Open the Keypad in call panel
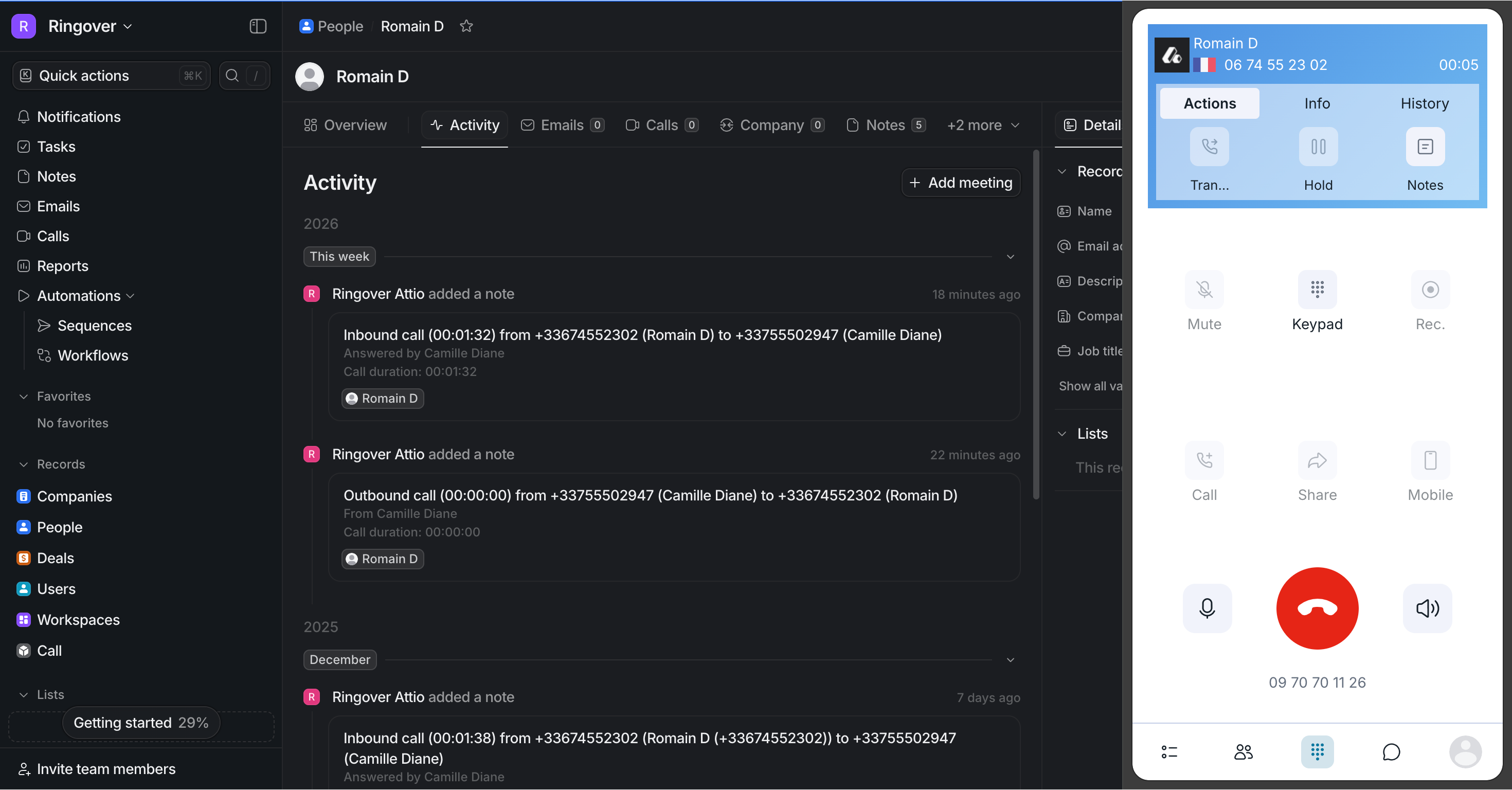Screen dimensions: 1512x790 1317,290
